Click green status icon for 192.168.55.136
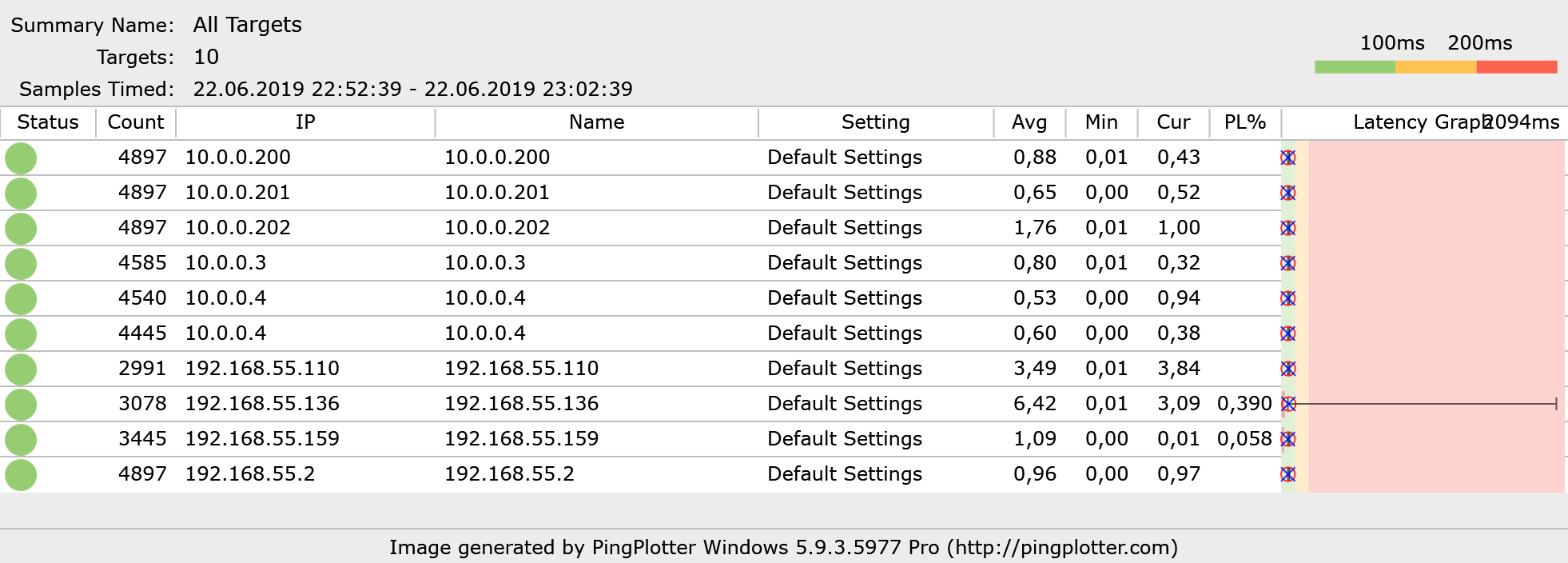The height and width of the screenshot is (563, 1568). pyautogui.click(x=21, y=405)
